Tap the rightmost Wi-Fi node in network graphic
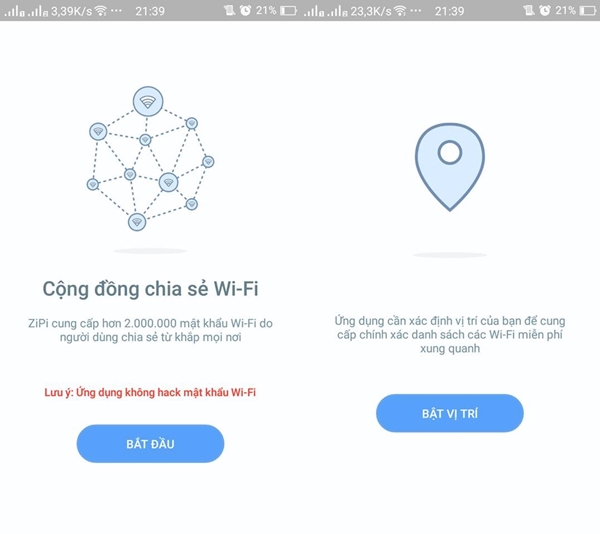This screenshot has width=600, height=534. (208, 161)
